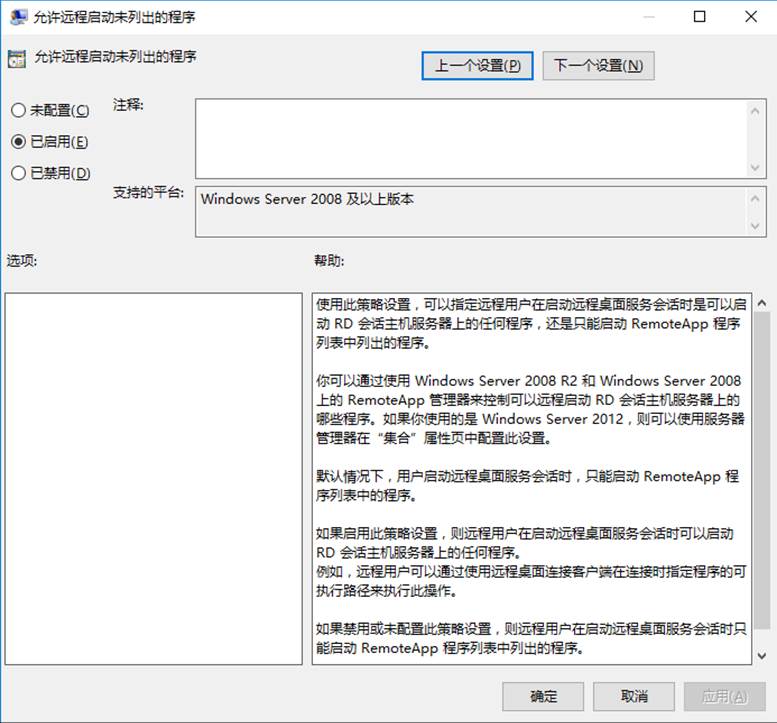Image resolution: width=777 pixels, height=723 pixels.
Task: Click the text 'Windows Server 2008 及以上版本'
Action: (x=307, y=199)
